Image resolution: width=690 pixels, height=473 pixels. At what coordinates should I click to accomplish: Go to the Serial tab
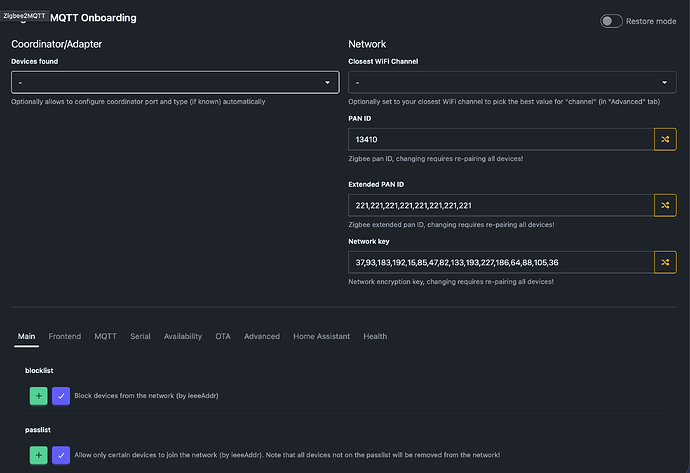[140, 336]
